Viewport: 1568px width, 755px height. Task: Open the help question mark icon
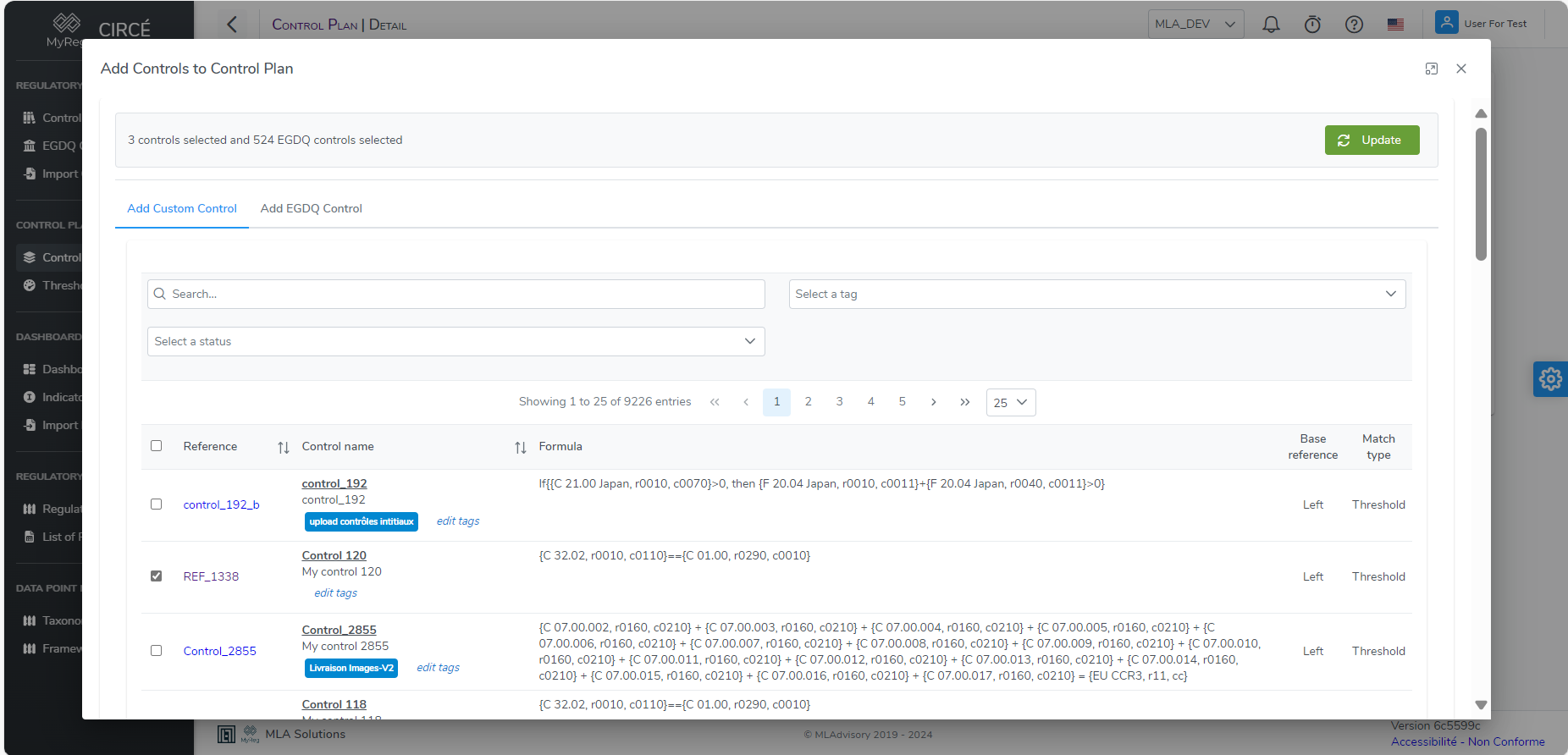point(1354,25)
